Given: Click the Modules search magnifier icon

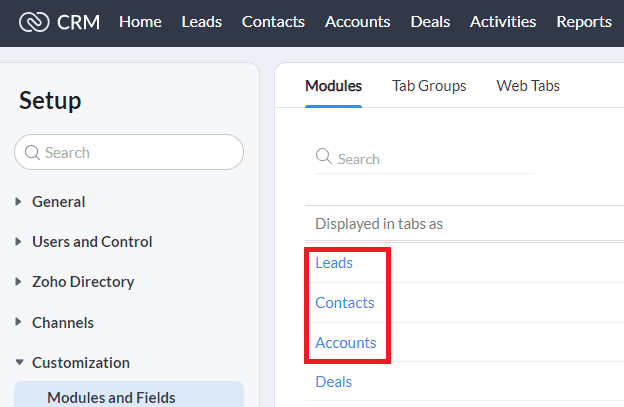Looking at the screenshot, I should point(324,158).
